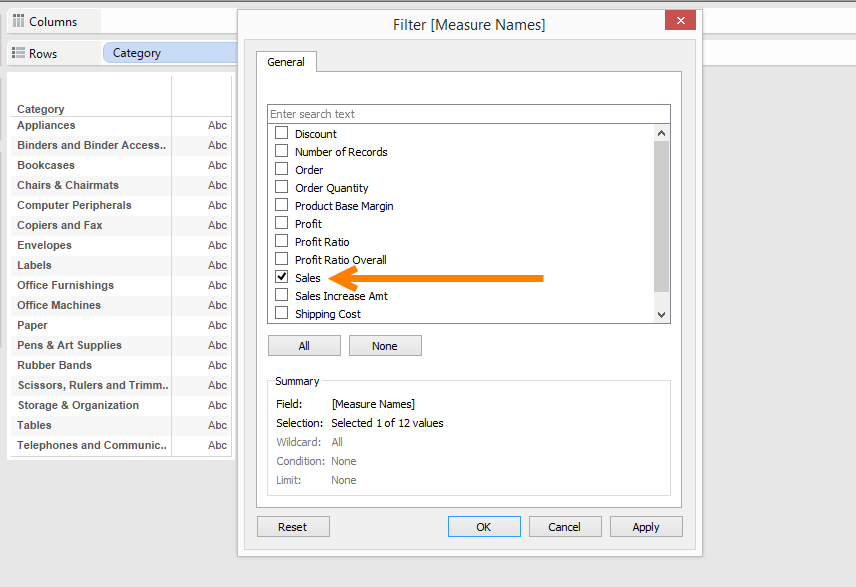The height and width of the screenshot is (587, 856).
Task: Click the measure list scrollbar thumb
Action: pyautogui.click(x=661, y=215)
